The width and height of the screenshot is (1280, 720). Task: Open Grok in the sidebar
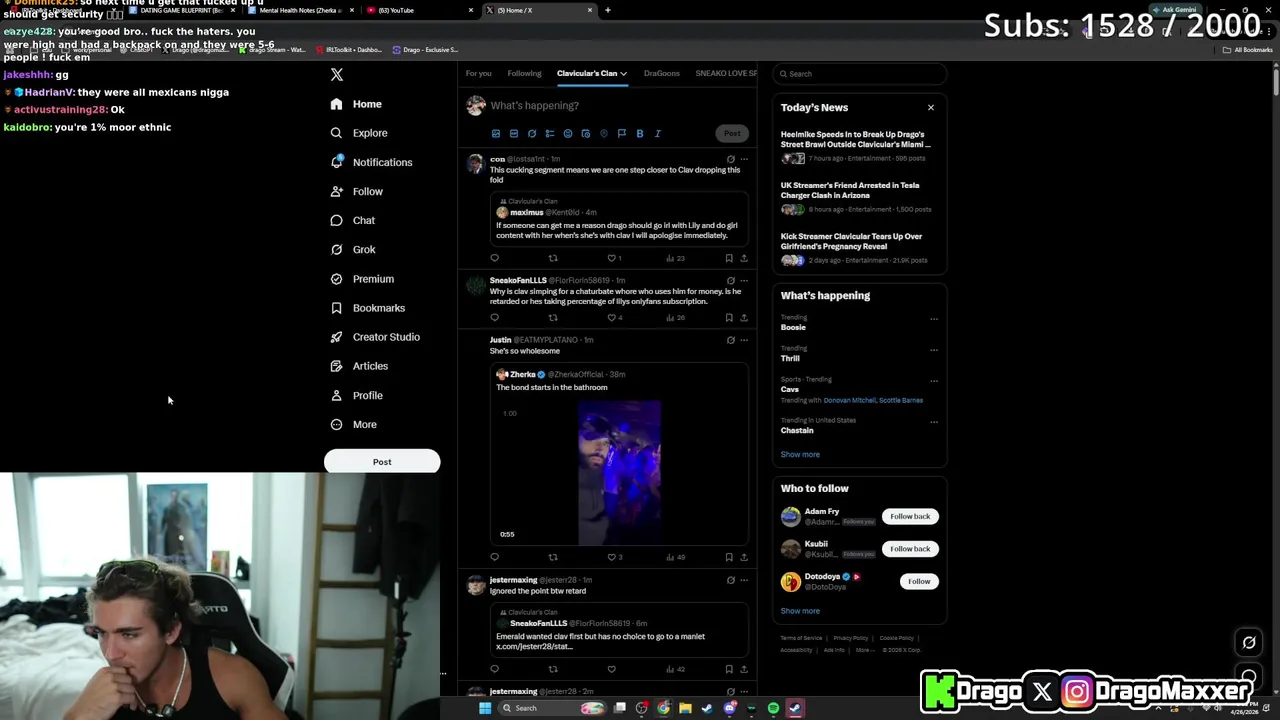click(353, 249)
